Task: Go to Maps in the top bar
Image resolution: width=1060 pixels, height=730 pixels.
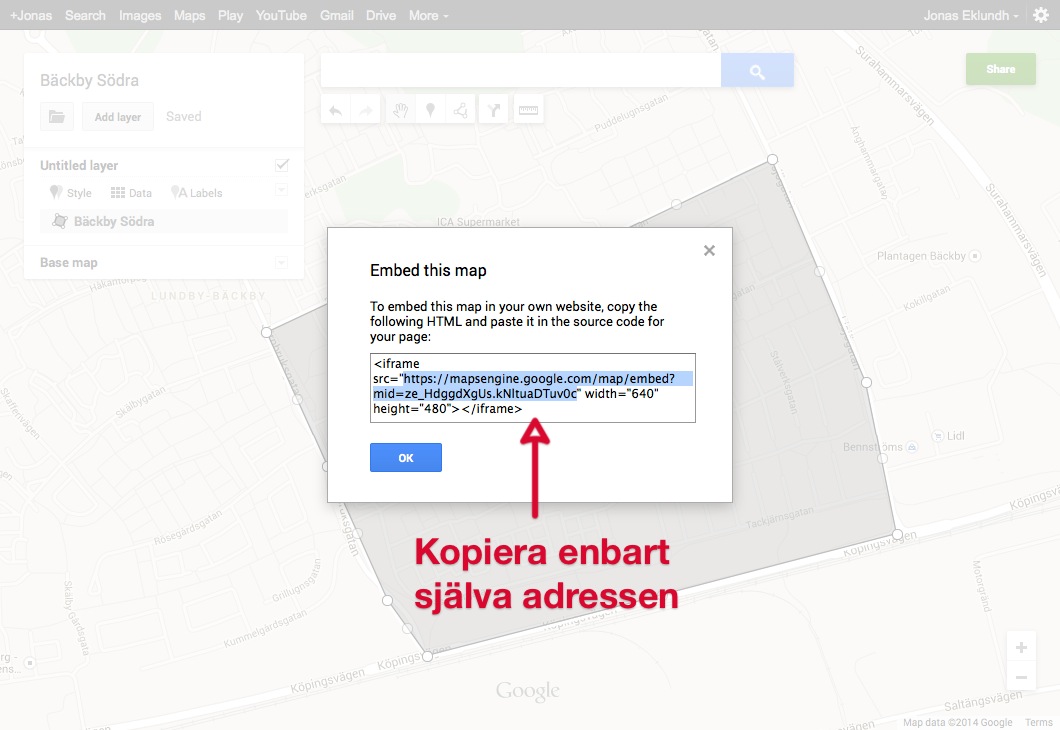Action: point(189,16)
